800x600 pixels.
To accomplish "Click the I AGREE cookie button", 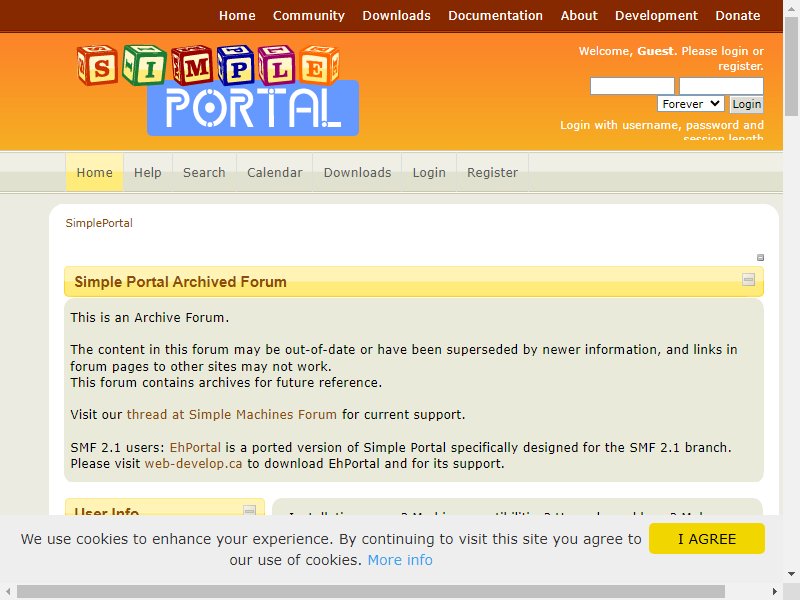I will [707, 539].
